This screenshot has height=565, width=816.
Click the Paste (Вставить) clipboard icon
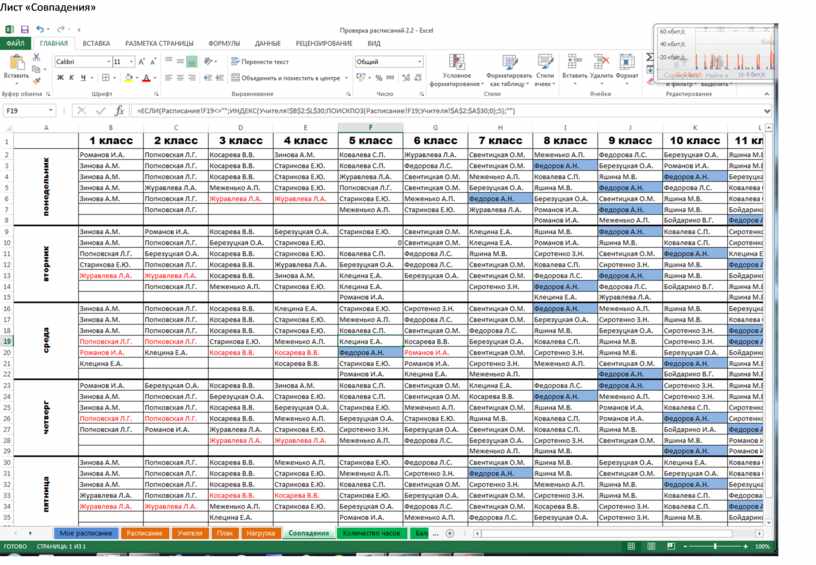coord(15,62)
